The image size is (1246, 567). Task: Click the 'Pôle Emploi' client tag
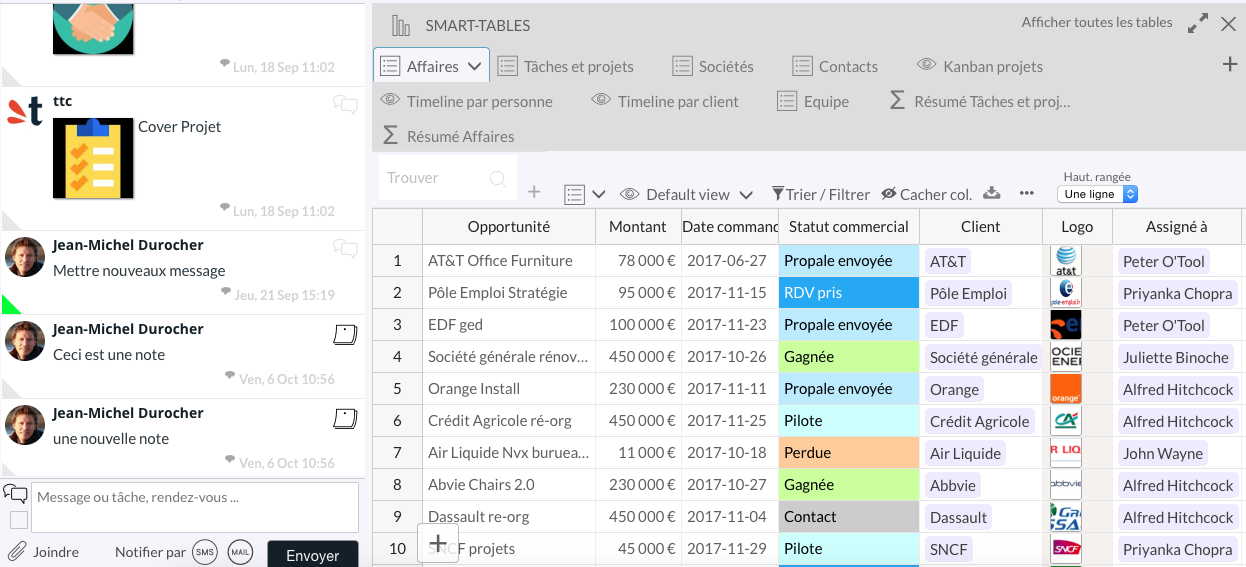click(x=968, y=293)
